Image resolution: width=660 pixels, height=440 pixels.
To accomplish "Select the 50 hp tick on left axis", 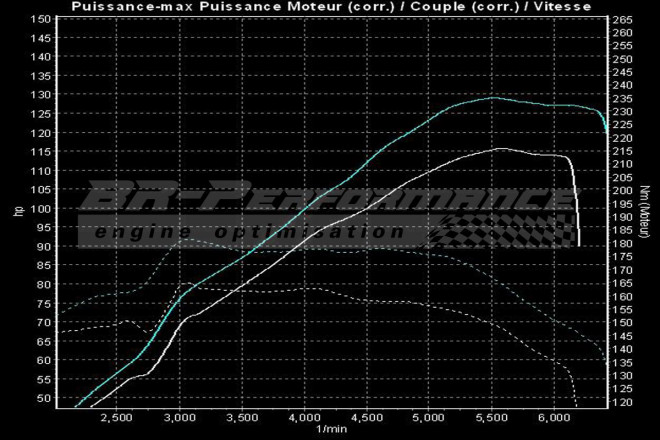I will tap(42, 398).
